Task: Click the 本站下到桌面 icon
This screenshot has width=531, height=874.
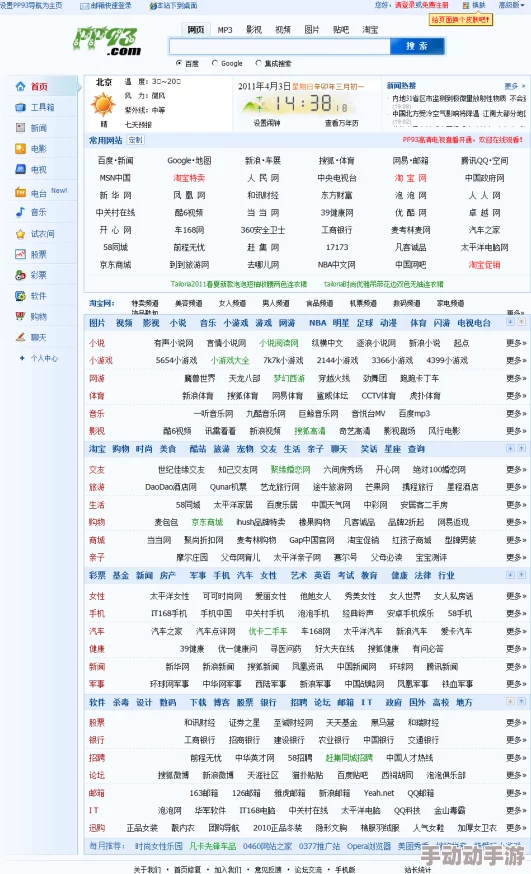Action: point(152,6)
